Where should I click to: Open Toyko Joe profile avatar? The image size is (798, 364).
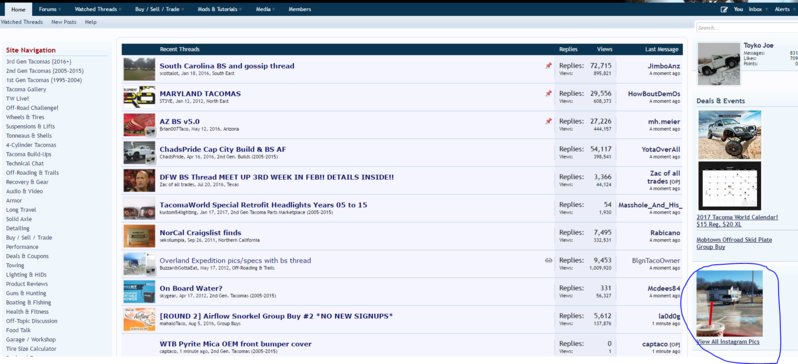[718, 64]
